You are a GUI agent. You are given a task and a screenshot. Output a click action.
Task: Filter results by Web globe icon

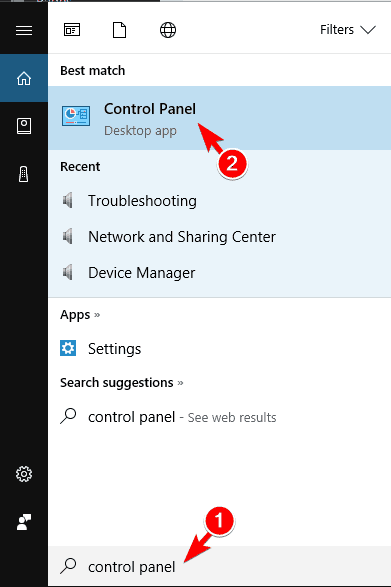(168, 30)
